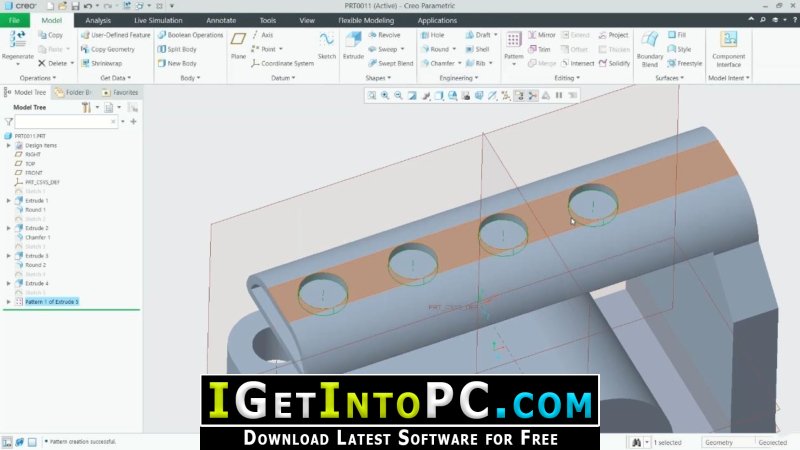Click the model tree settings hammer icon
This screenshot has width=800, height=450.
pos(86,107)
